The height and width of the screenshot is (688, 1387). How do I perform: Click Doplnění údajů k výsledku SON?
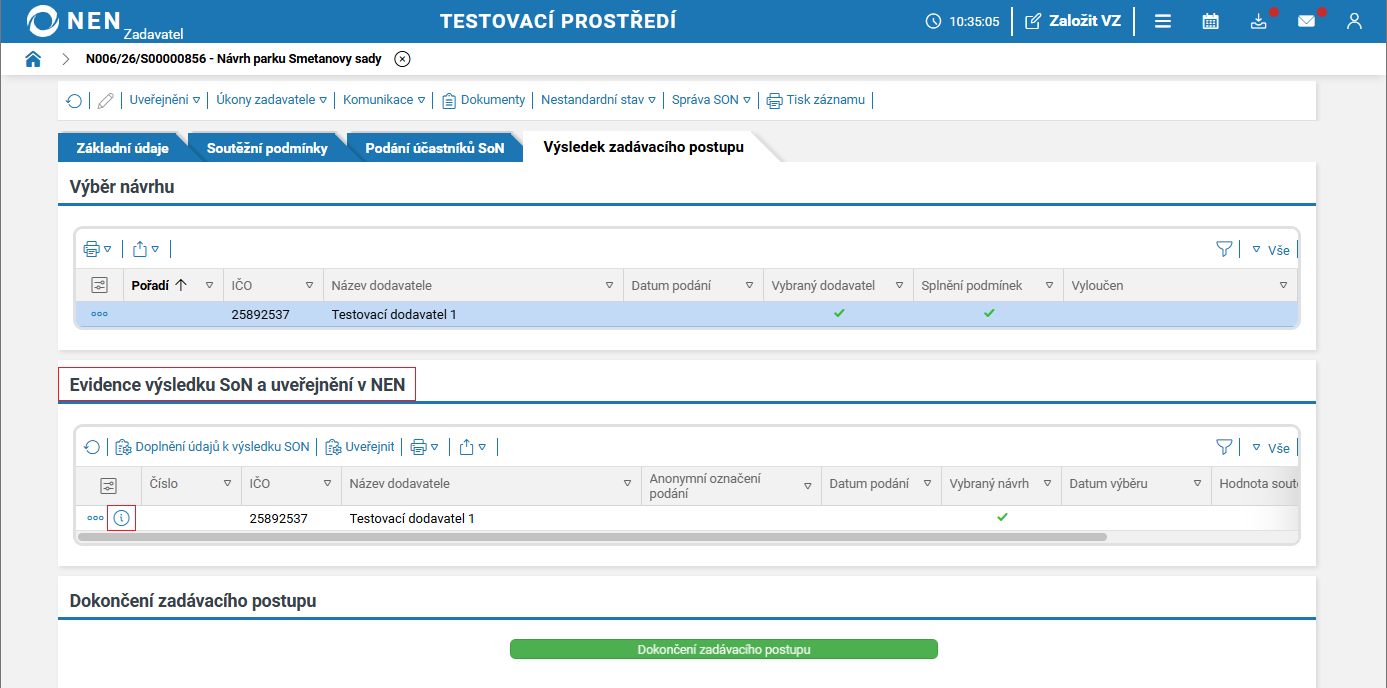213,447
